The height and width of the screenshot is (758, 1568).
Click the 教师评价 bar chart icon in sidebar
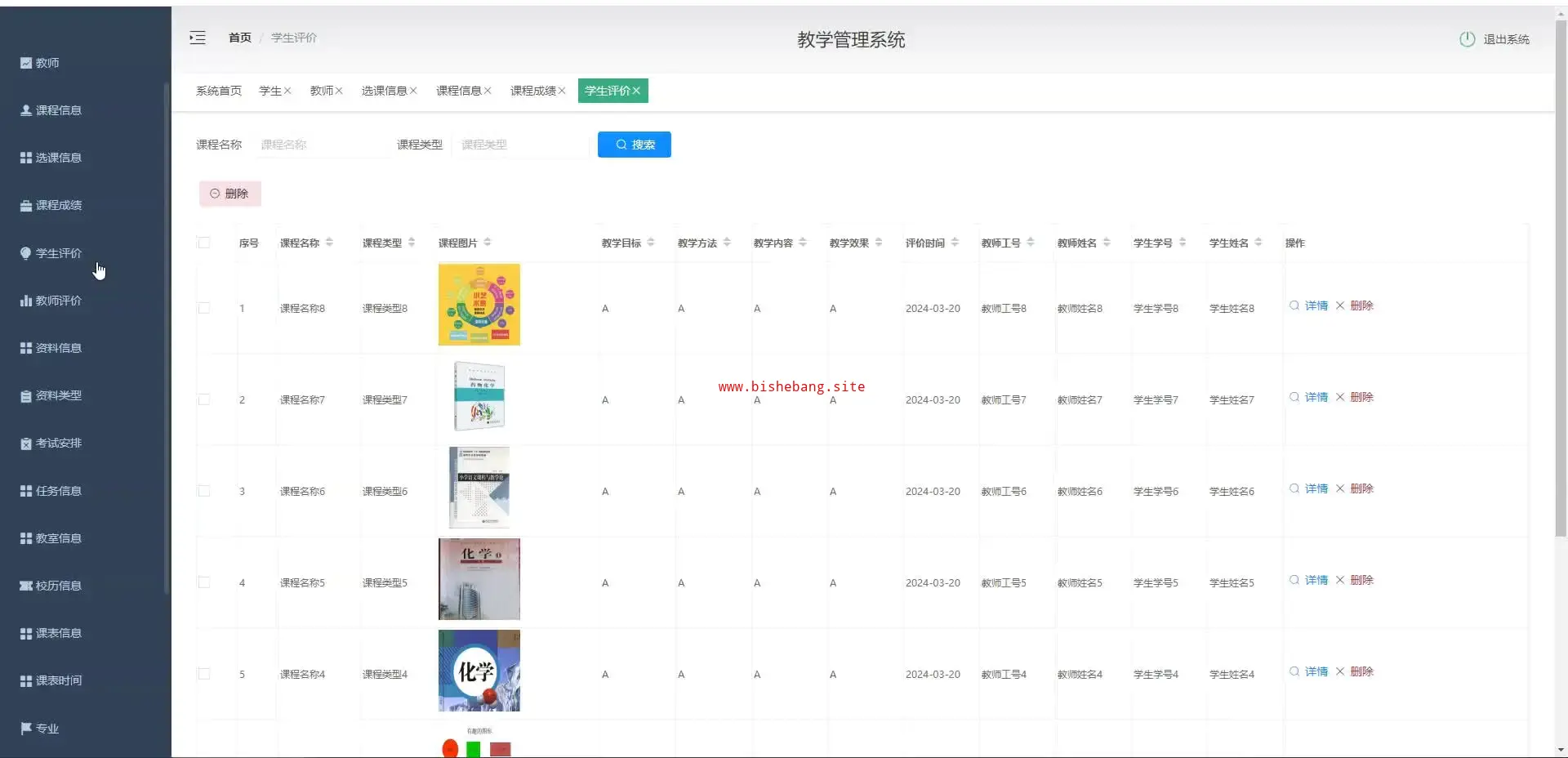click(26, 301)
